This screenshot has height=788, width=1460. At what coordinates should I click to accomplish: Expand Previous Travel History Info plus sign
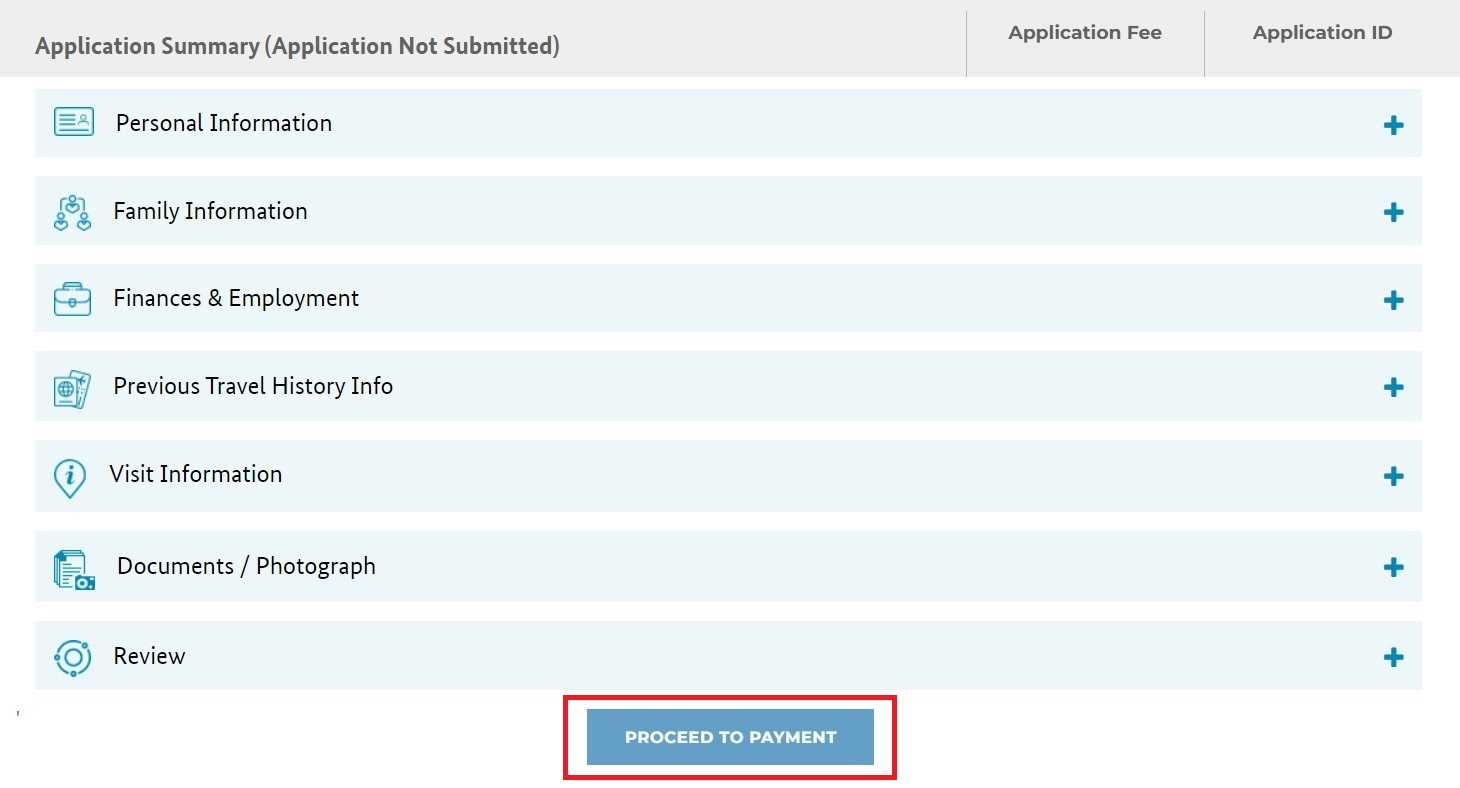pyautogui.click(x=1392, y=388)
